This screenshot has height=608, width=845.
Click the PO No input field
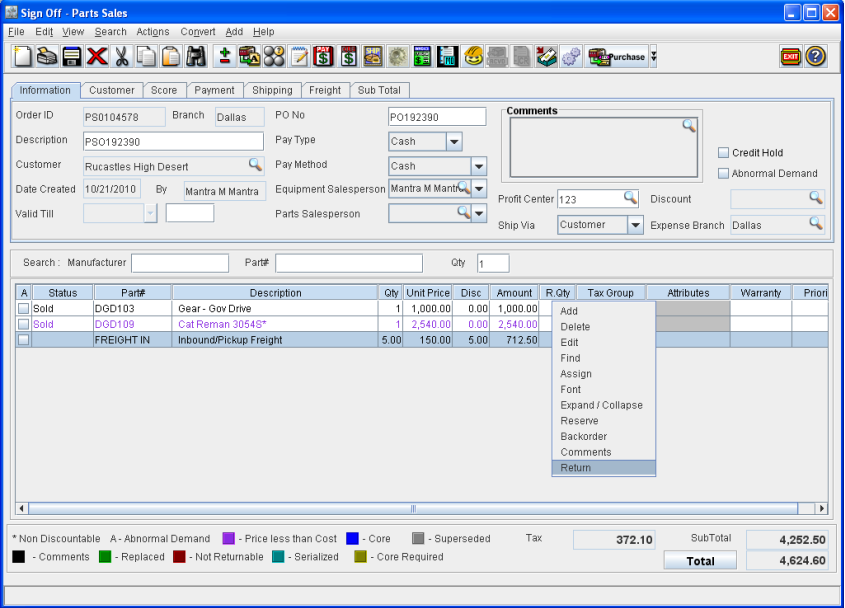pyautogui.click(x=437, y=117)
